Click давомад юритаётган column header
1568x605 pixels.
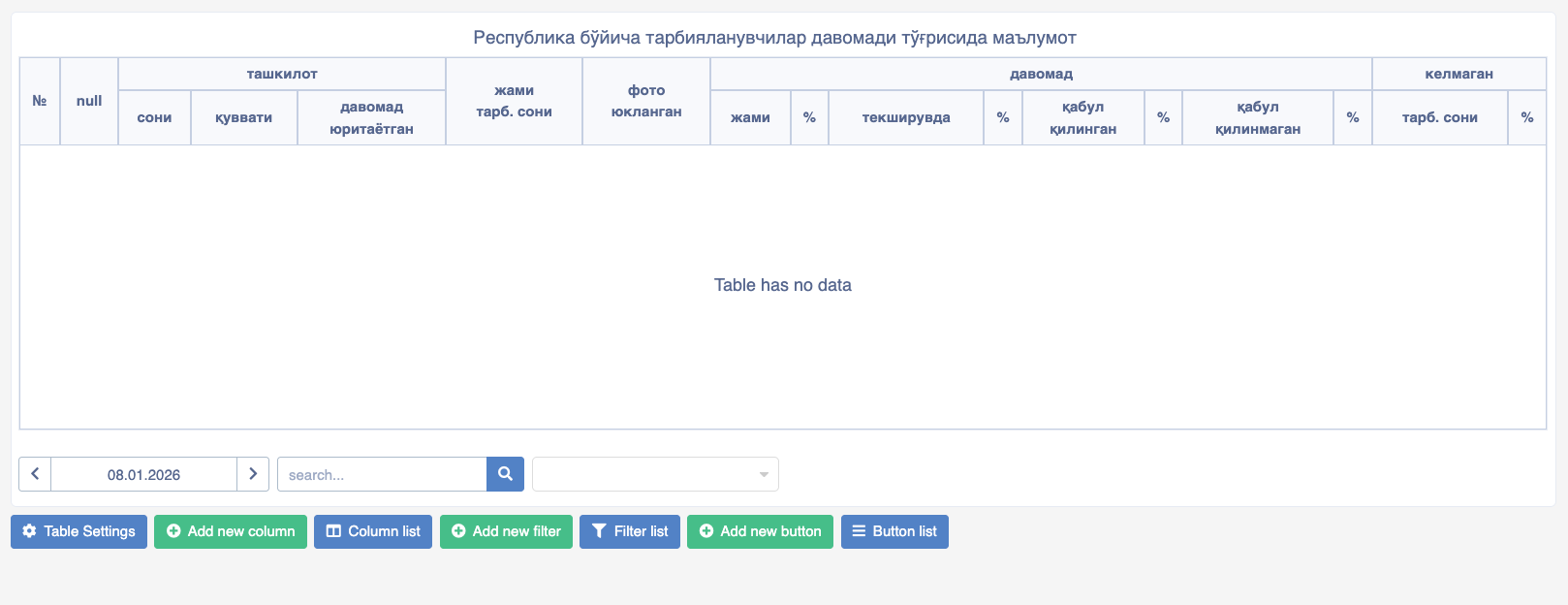coord(371,117)
